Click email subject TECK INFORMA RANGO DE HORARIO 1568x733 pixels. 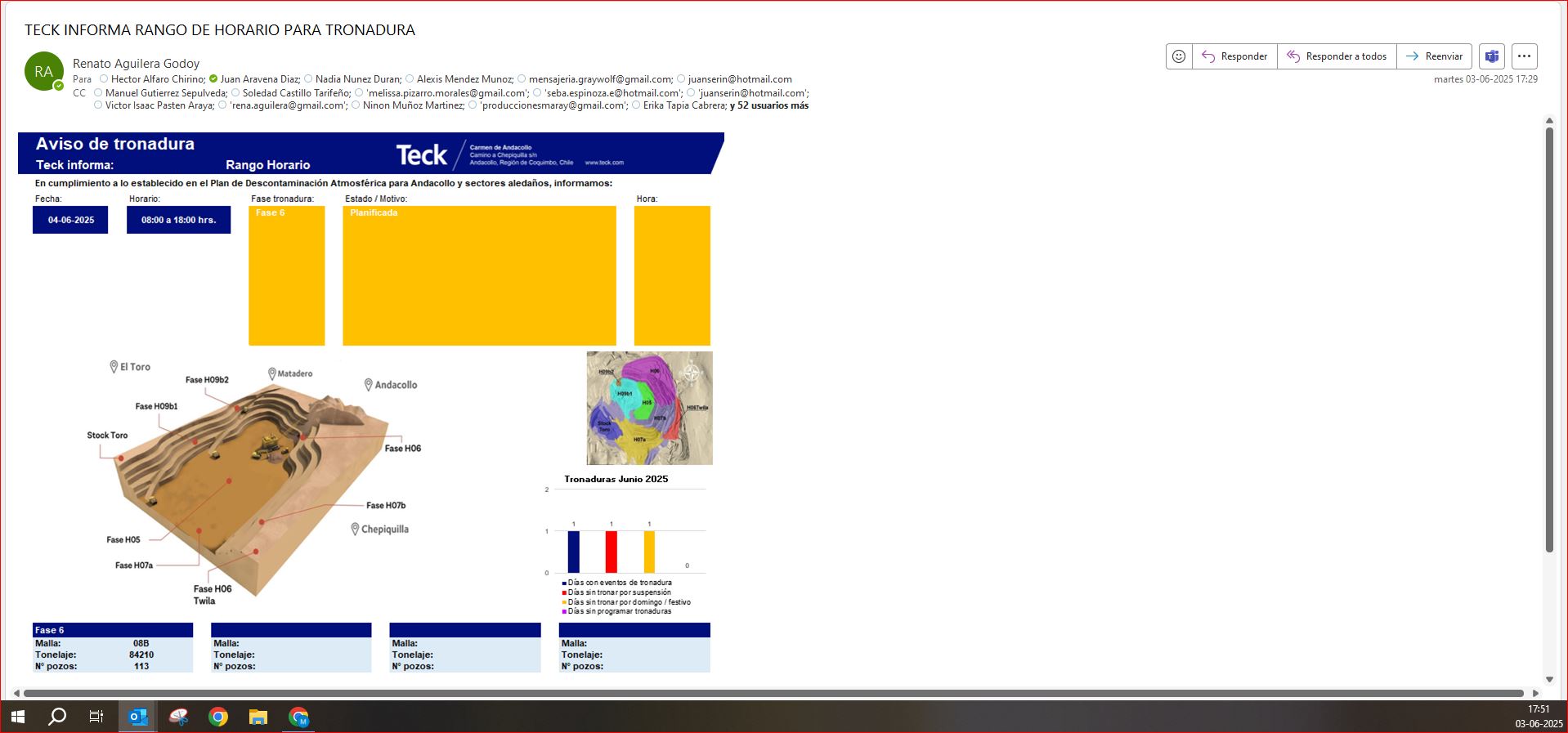pos(220,30)
